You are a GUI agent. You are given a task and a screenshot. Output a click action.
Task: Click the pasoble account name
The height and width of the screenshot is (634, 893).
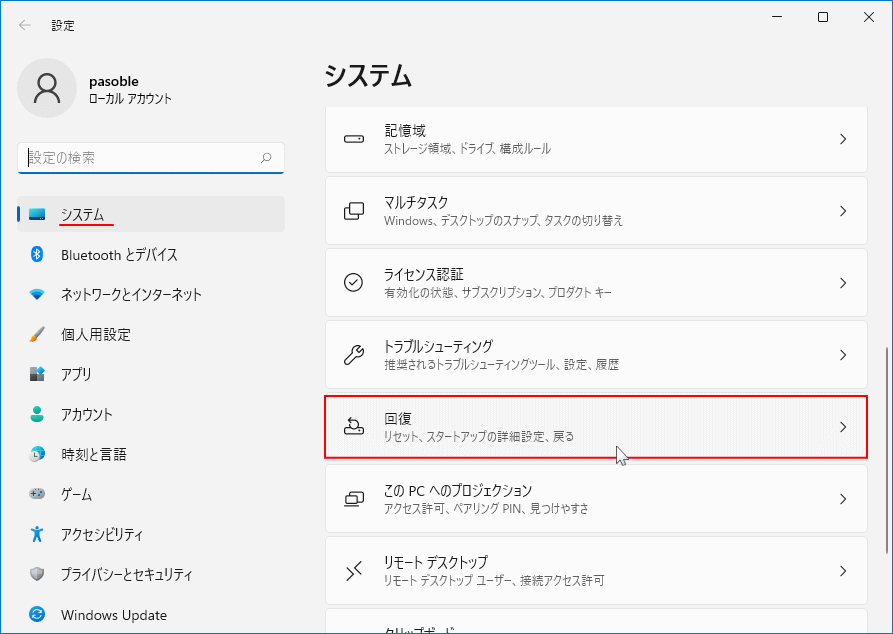[x=113, y=81]
